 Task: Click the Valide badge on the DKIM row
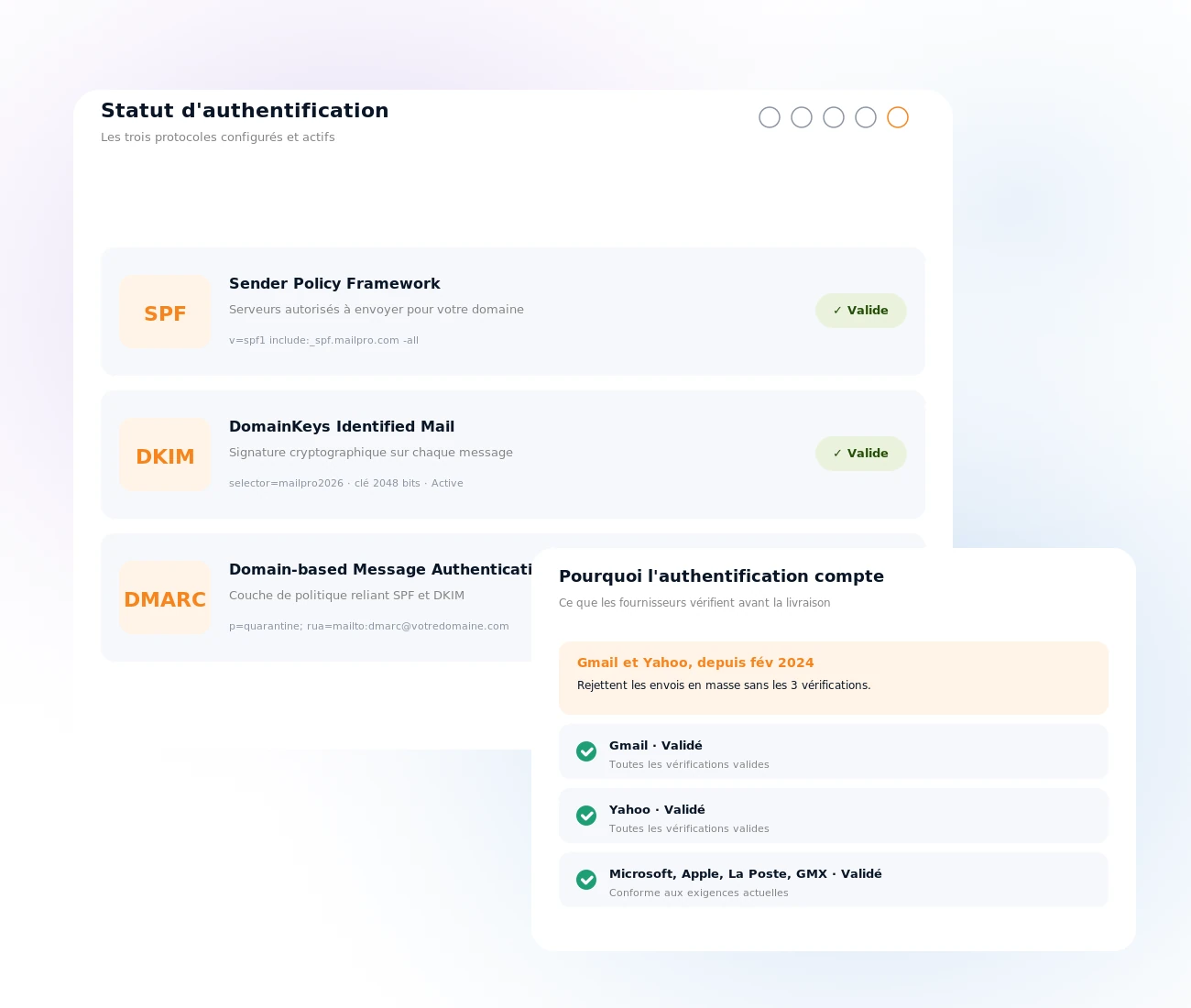pos(861,454)
